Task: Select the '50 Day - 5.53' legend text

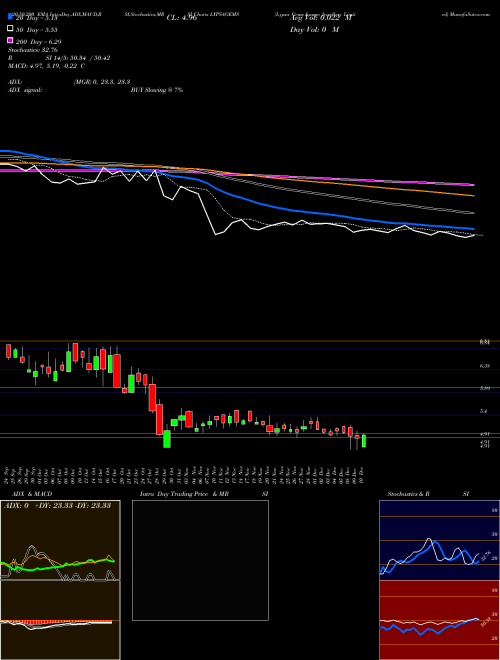Action: pos(37,30)
